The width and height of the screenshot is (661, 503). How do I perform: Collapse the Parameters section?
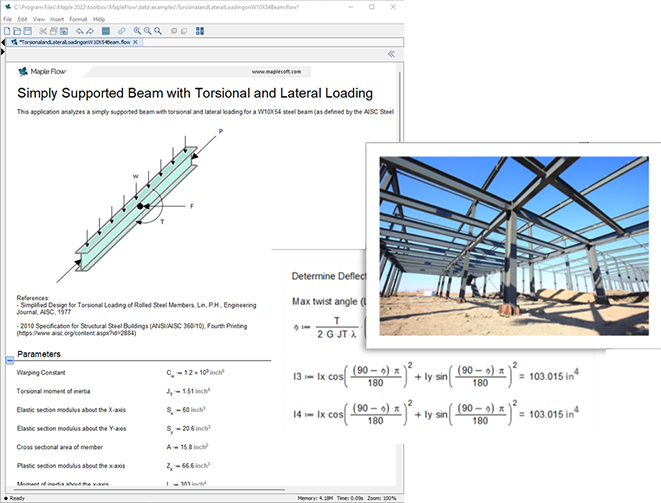pos(10,360)
